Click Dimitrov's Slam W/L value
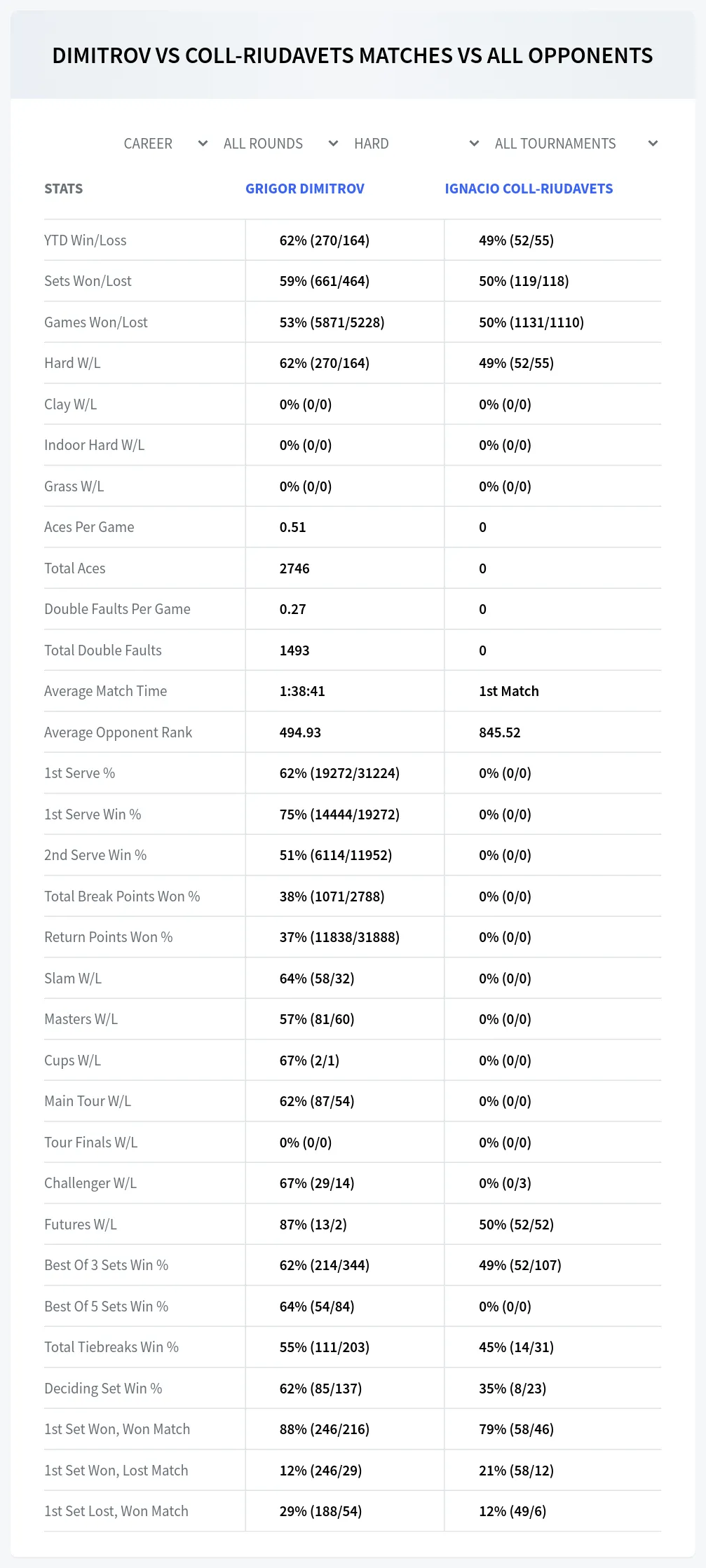706x1568 pixels. point(317,979)
